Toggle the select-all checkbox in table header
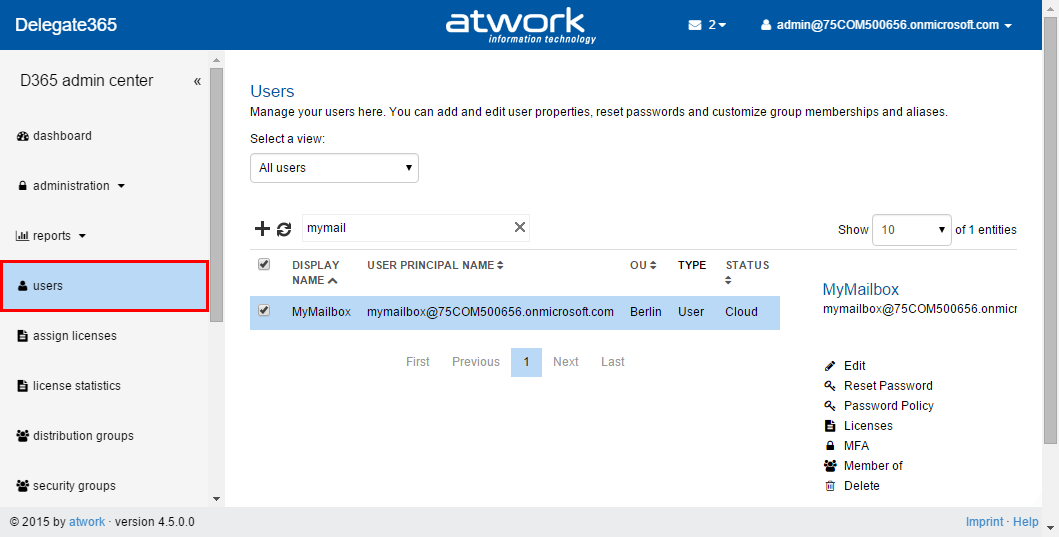 (x=264, y=265)
